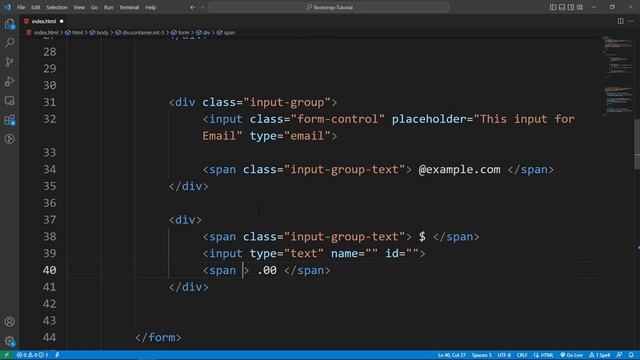Screen dimensions: 640x360
Task: Open the View menu
Action: point(79,7)
